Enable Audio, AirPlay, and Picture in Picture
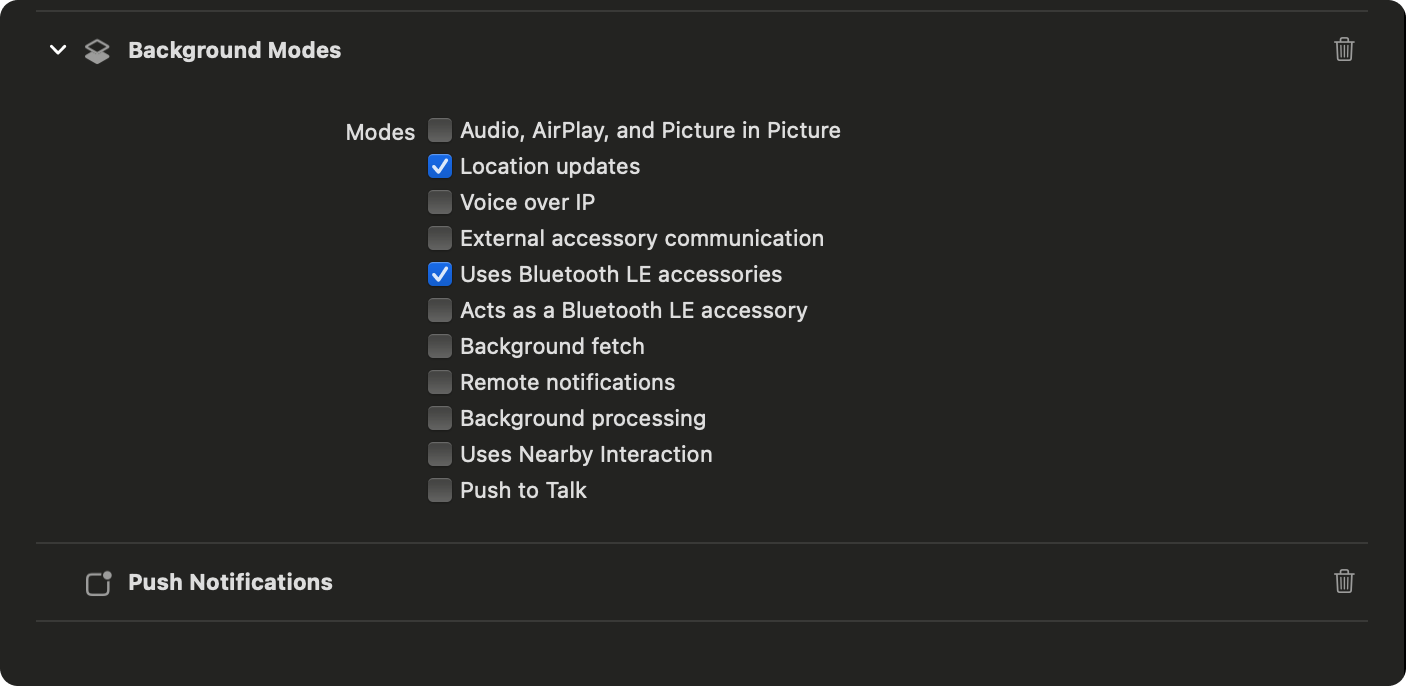Viewport: 1406px width, 686px height. (440, 130)
